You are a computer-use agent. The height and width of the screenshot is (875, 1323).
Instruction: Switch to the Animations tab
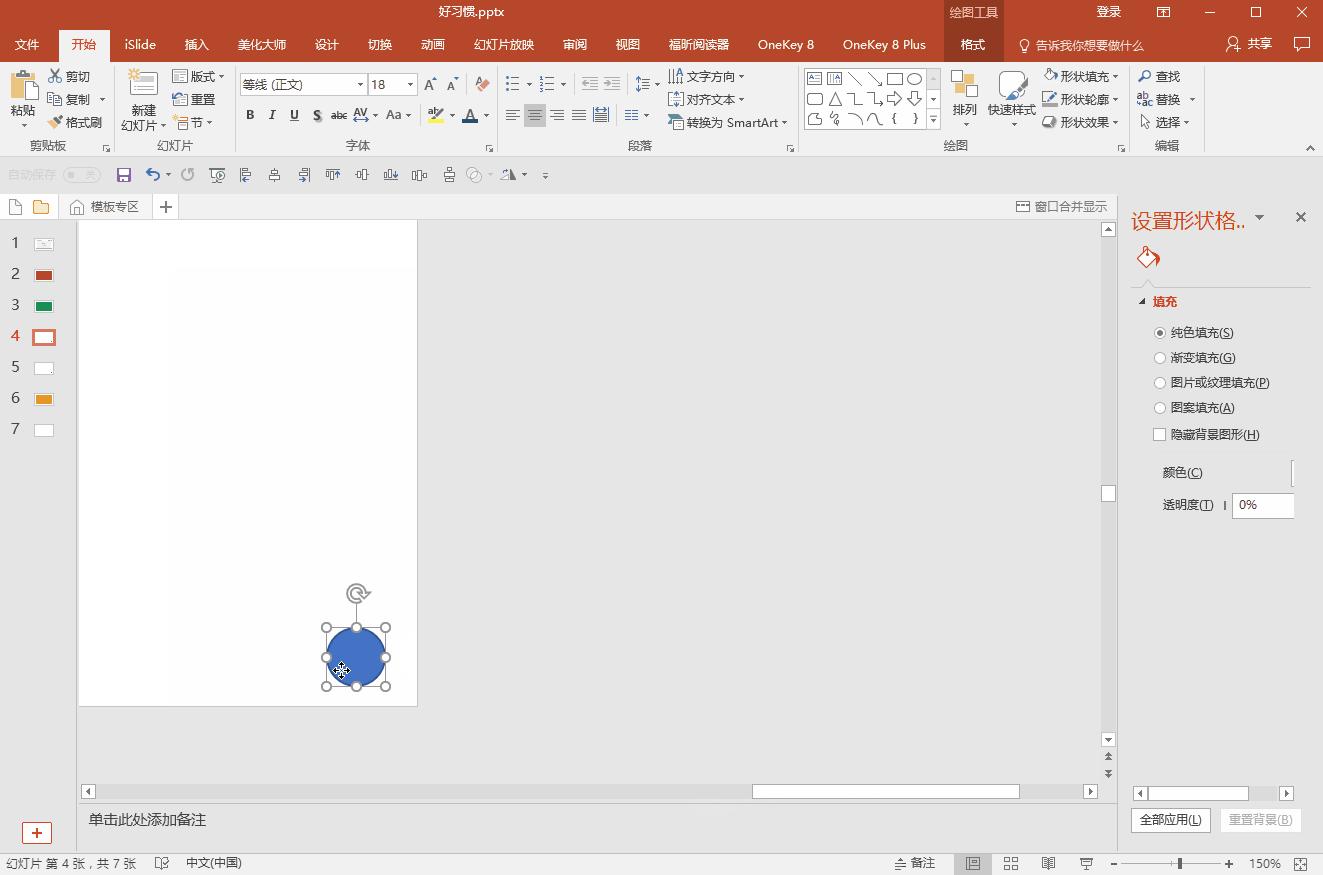(x=432, y=45)
